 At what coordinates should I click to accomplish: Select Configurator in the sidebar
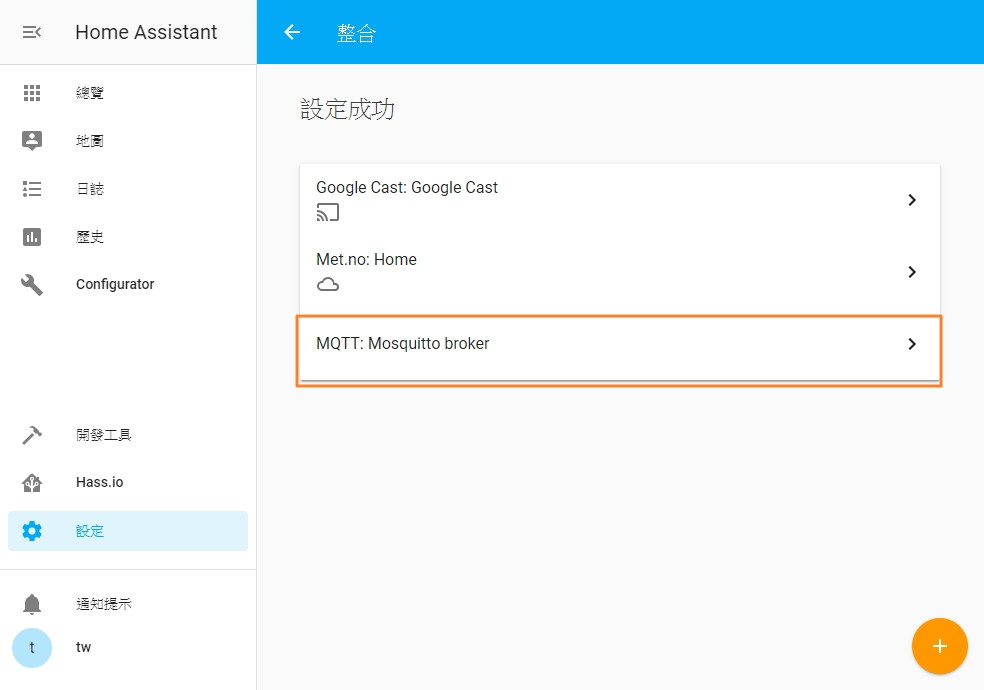point(128,284)
